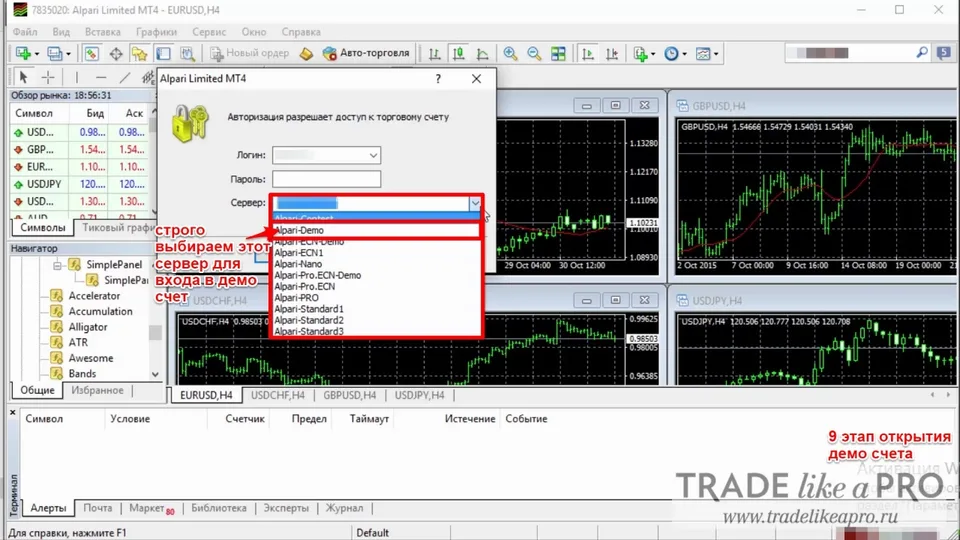This screenshot has width=960, height=540.
Task: Collapse the Сервер dropdown arrow
Action: (474, 203)
